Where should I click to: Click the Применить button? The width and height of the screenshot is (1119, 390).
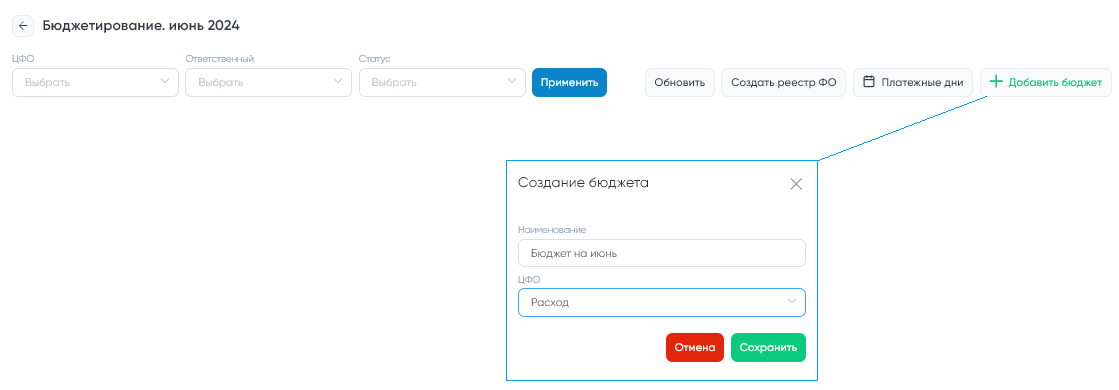pyautogui.click(x=569, y=82)
